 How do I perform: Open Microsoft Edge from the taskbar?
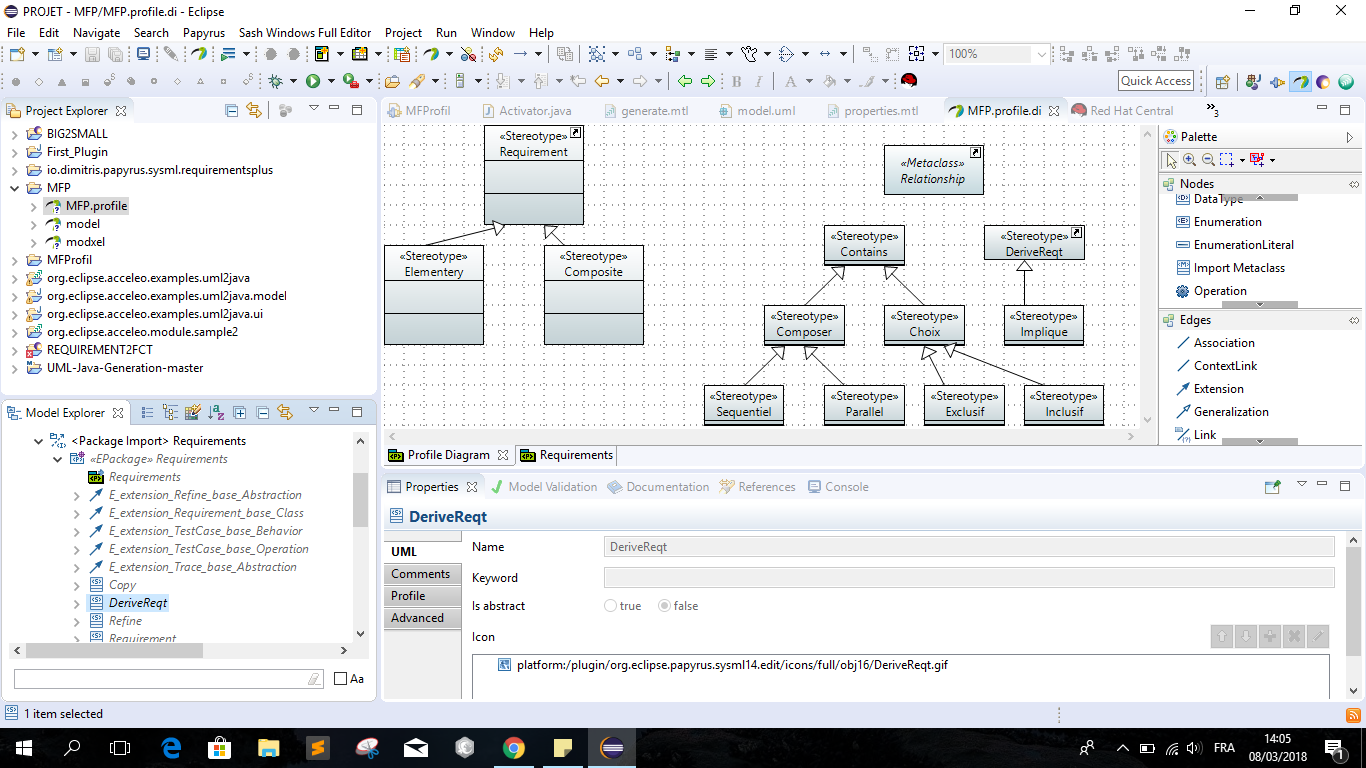click(x=170, y=747)
